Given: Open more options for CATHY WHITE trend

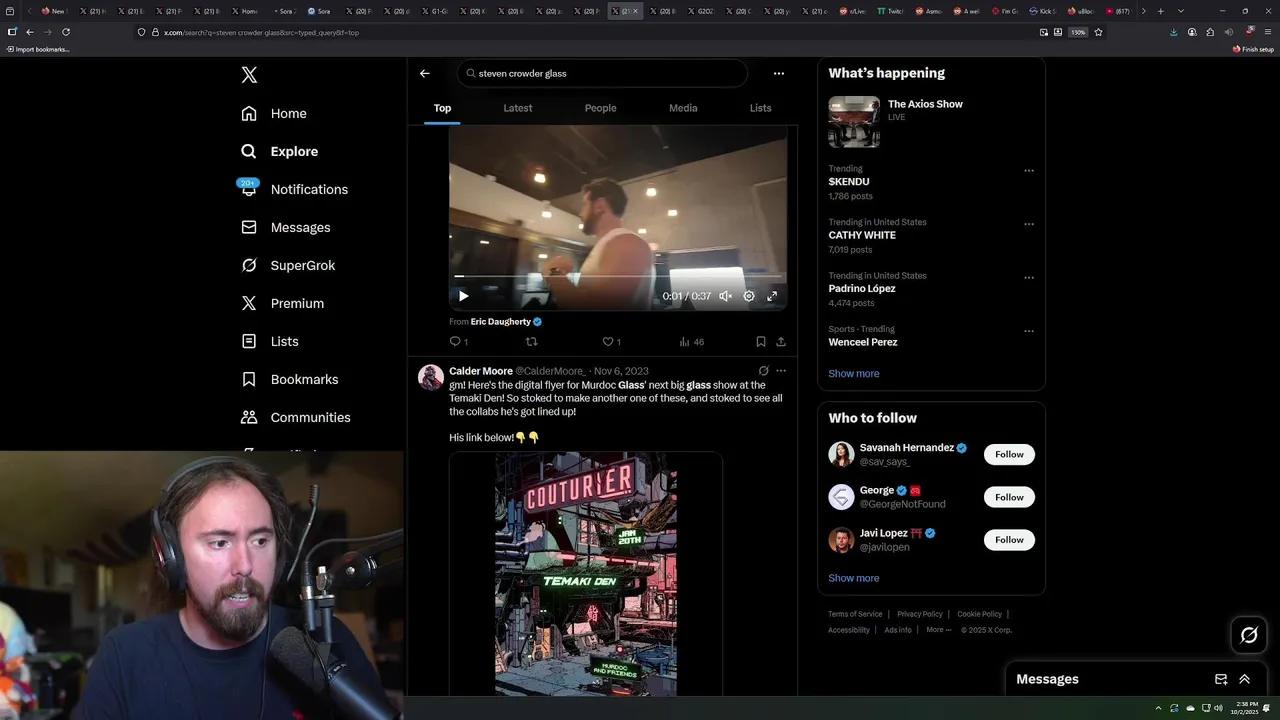Looking at the screenshot, I should coord(1029,224).
